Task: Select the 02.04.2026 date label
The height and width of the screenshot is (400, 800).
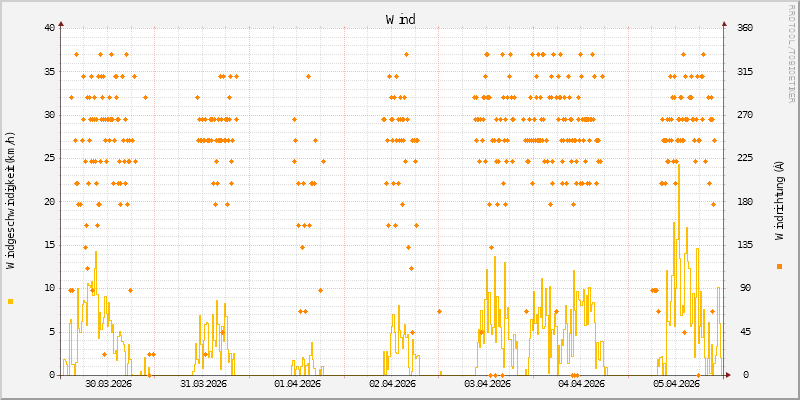Action: click(392, 383)
